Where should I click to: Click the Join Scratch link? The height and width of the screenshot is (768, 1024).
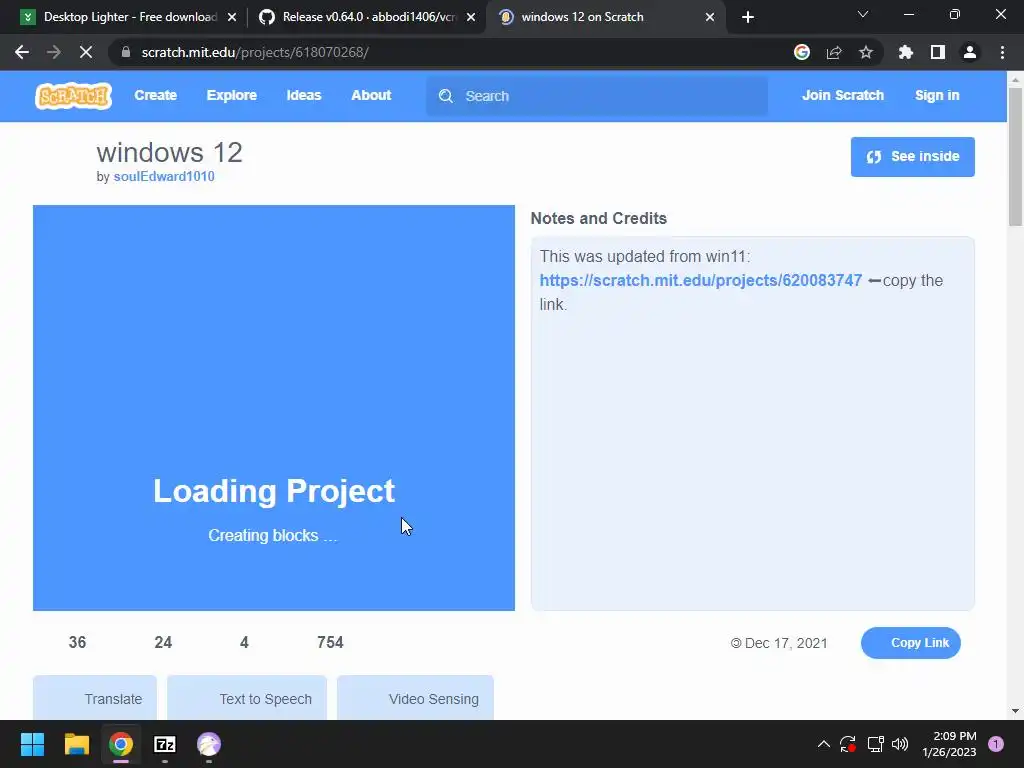click(842, 95)
